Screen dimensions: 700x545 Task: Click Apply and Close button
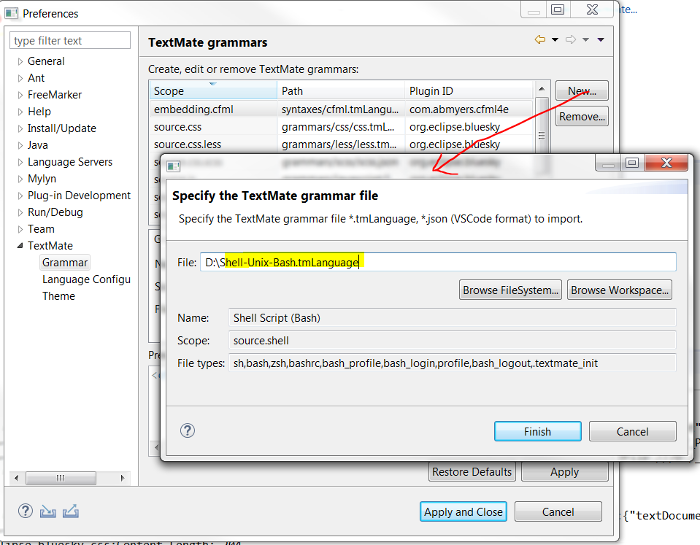coord(463,512)
